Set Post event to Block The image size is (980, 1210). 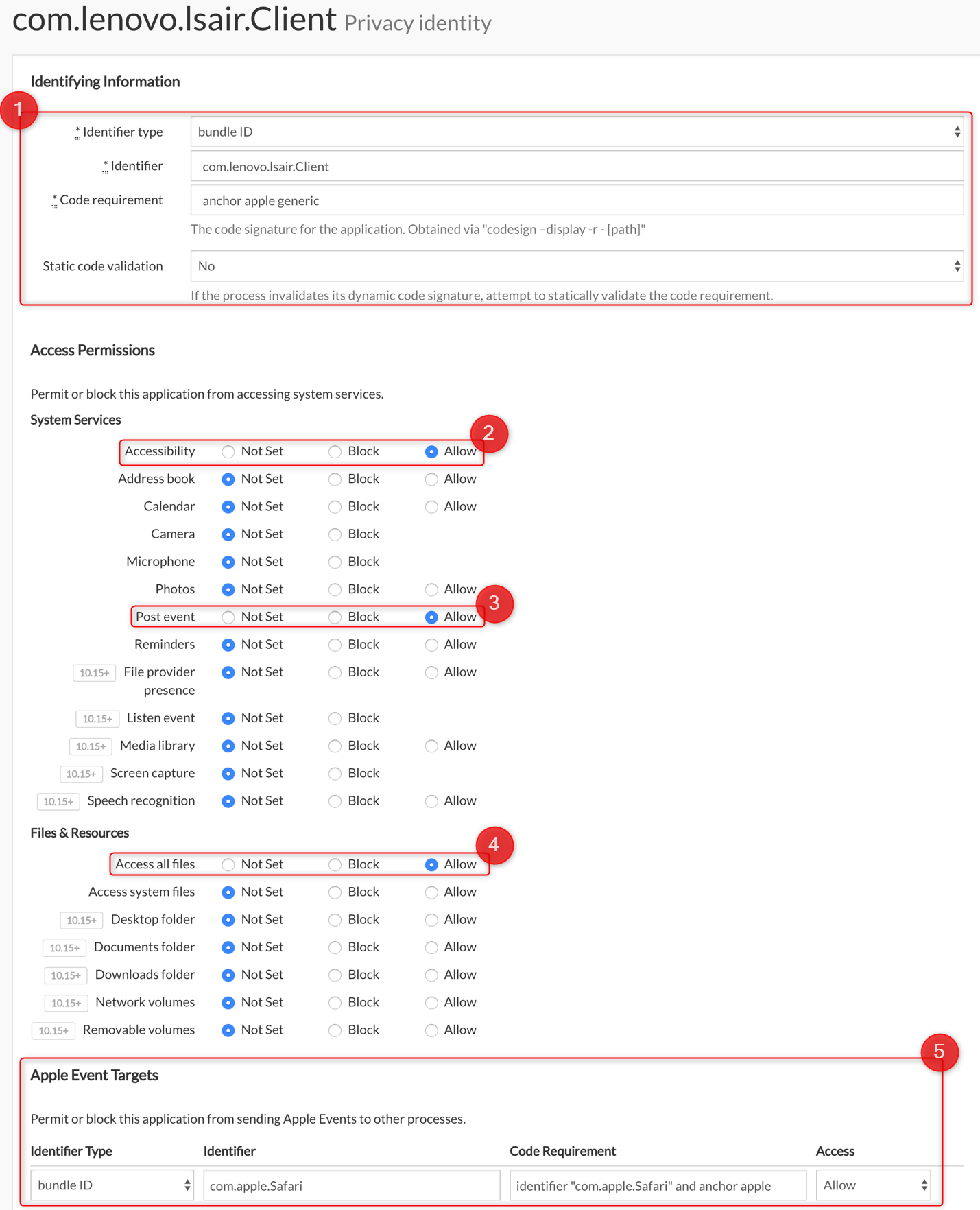point(335,617)
